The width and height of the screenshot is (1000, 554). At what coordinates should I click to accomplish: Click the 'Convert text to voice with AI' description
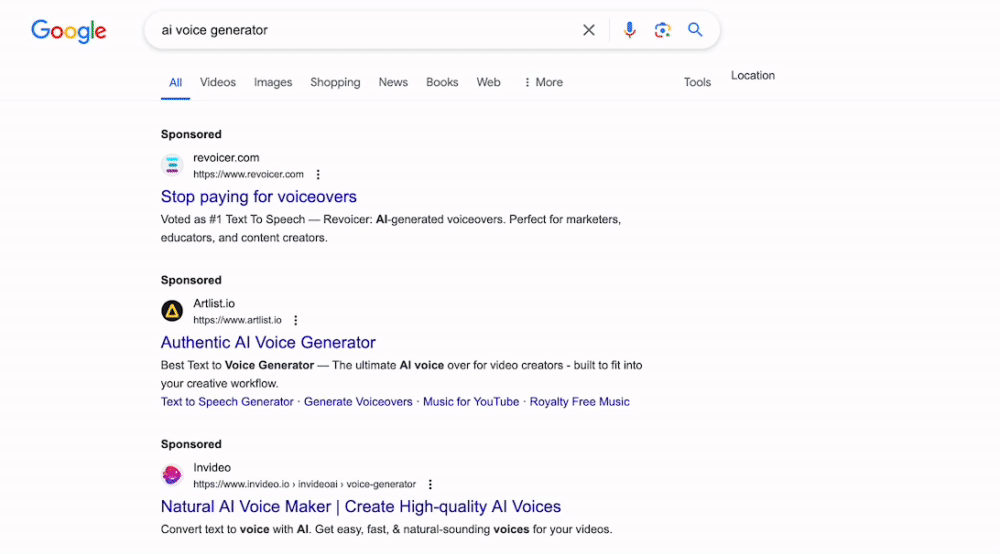(386, 529)
